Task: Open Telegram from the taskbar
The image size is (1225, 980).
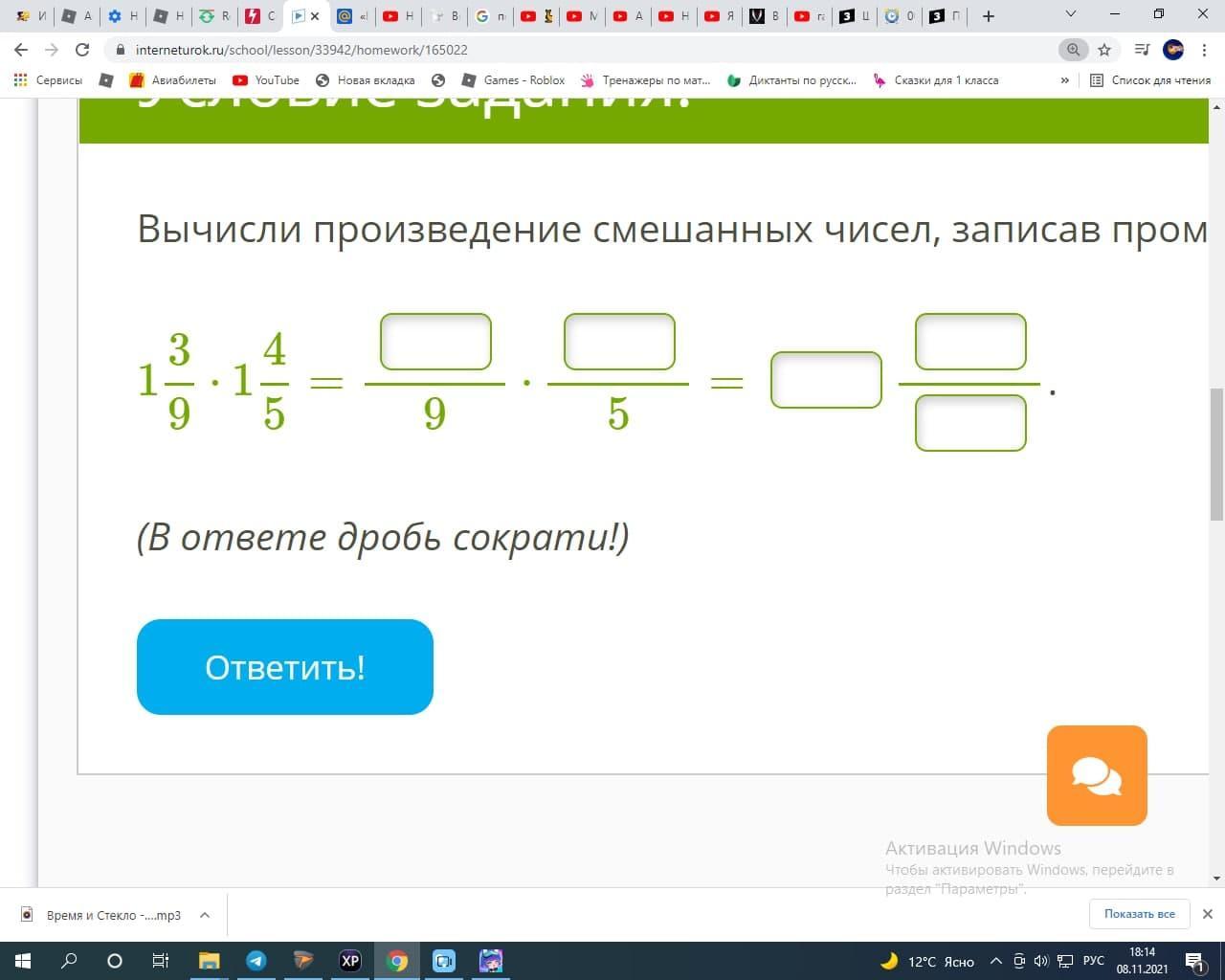Action: 256,961
